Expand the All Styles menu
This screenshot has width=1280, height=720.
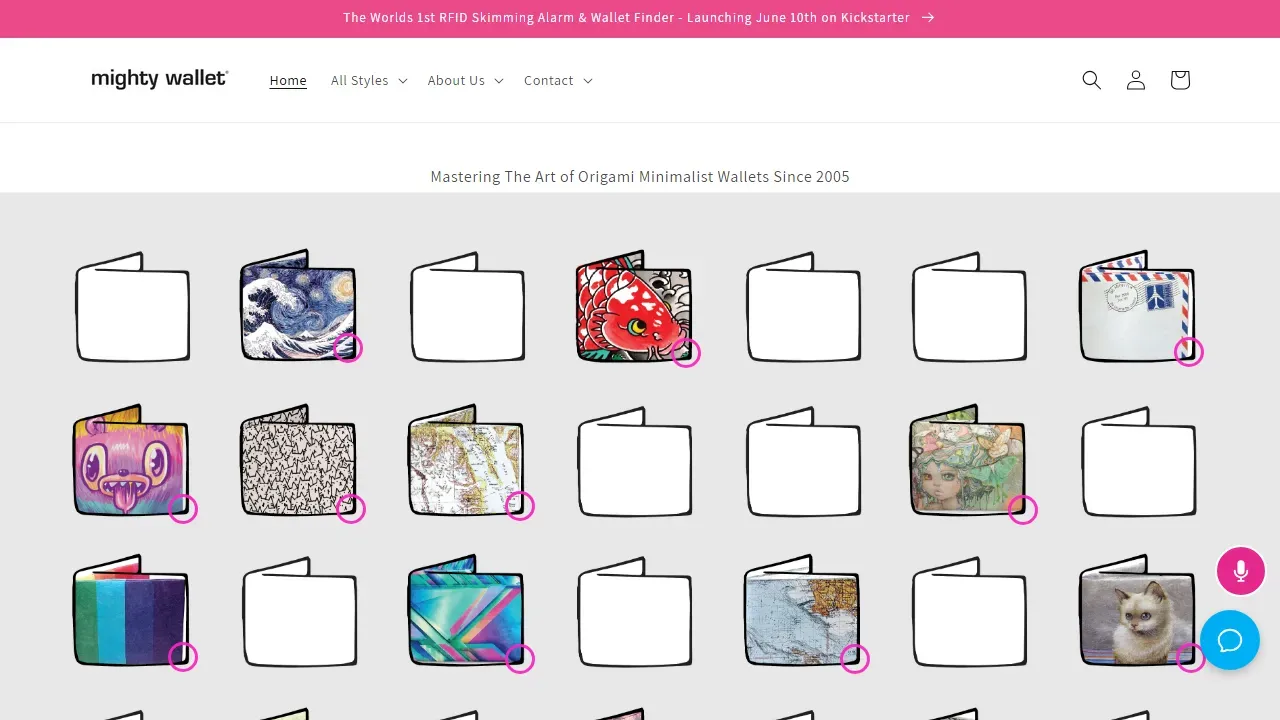369,80
